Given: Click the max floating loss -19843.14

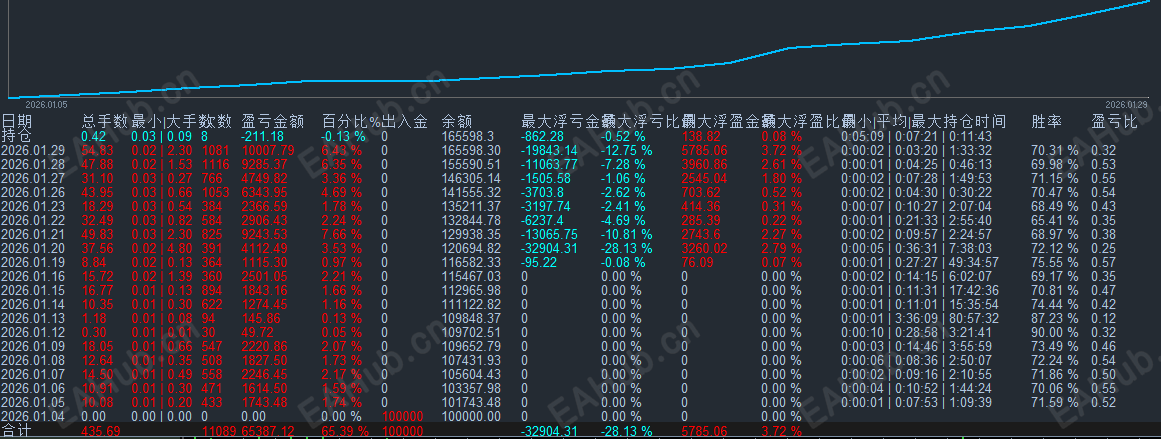Looking at the screenshot, I should (x=549, y=150).
